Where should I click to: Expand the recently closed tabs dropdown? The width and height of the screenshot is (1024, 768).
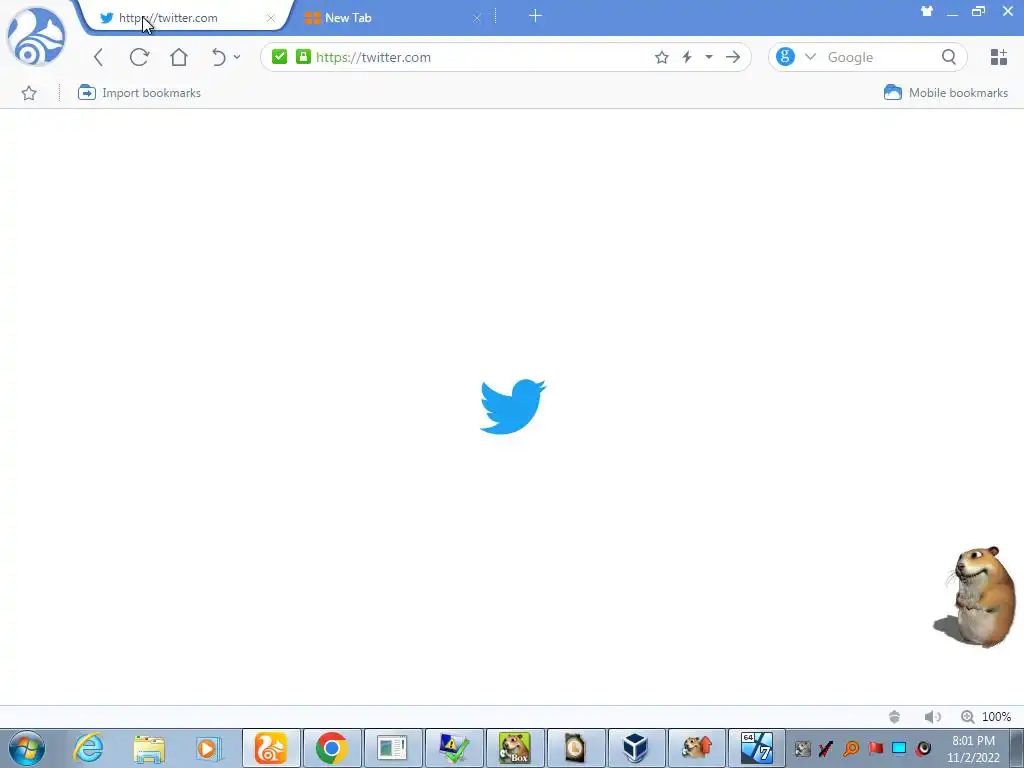pyautogui.click(x=237, y=57)
